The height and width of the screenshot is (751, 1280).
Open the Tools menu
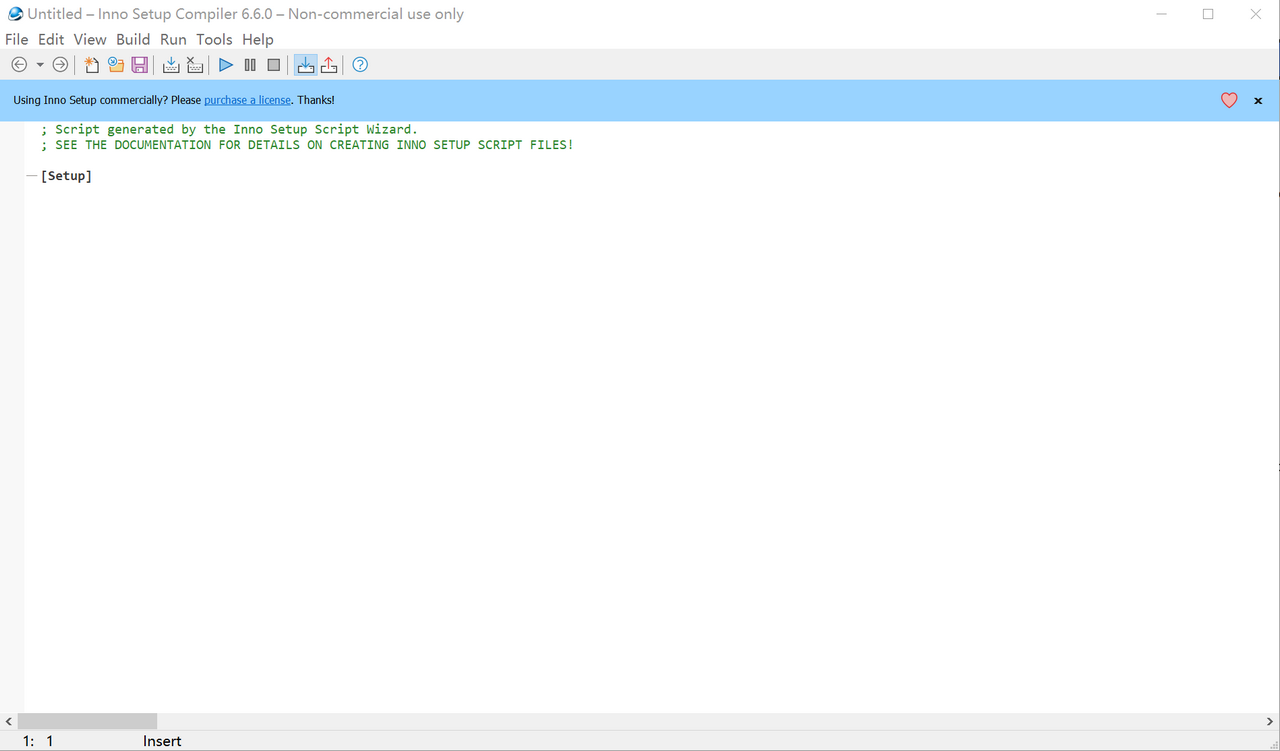pyautogui.click(x=214, y=39)
